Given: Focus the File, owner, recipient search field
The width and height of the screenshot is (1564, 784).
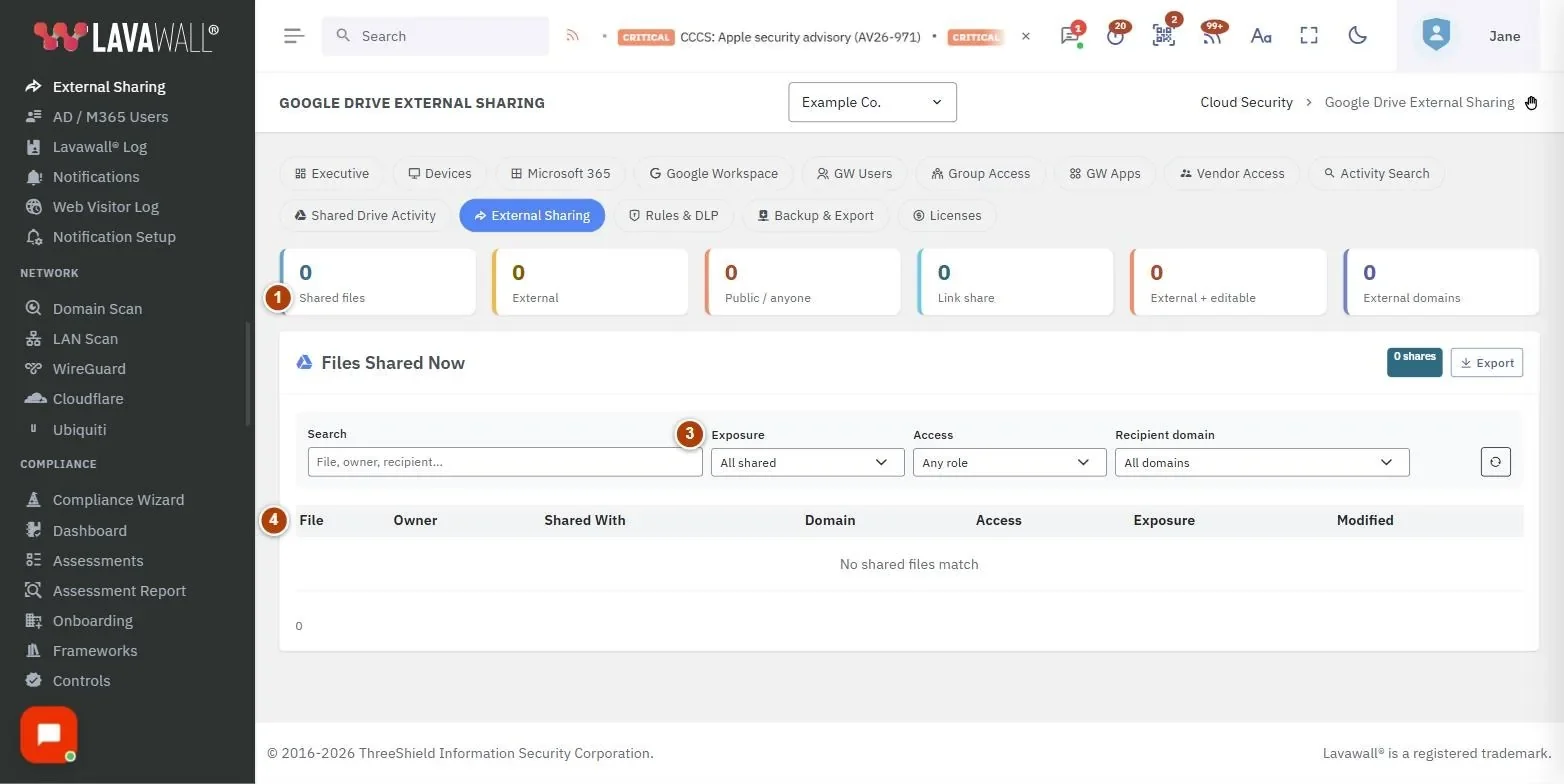Looking at the screenshot, I should (505, 462).
